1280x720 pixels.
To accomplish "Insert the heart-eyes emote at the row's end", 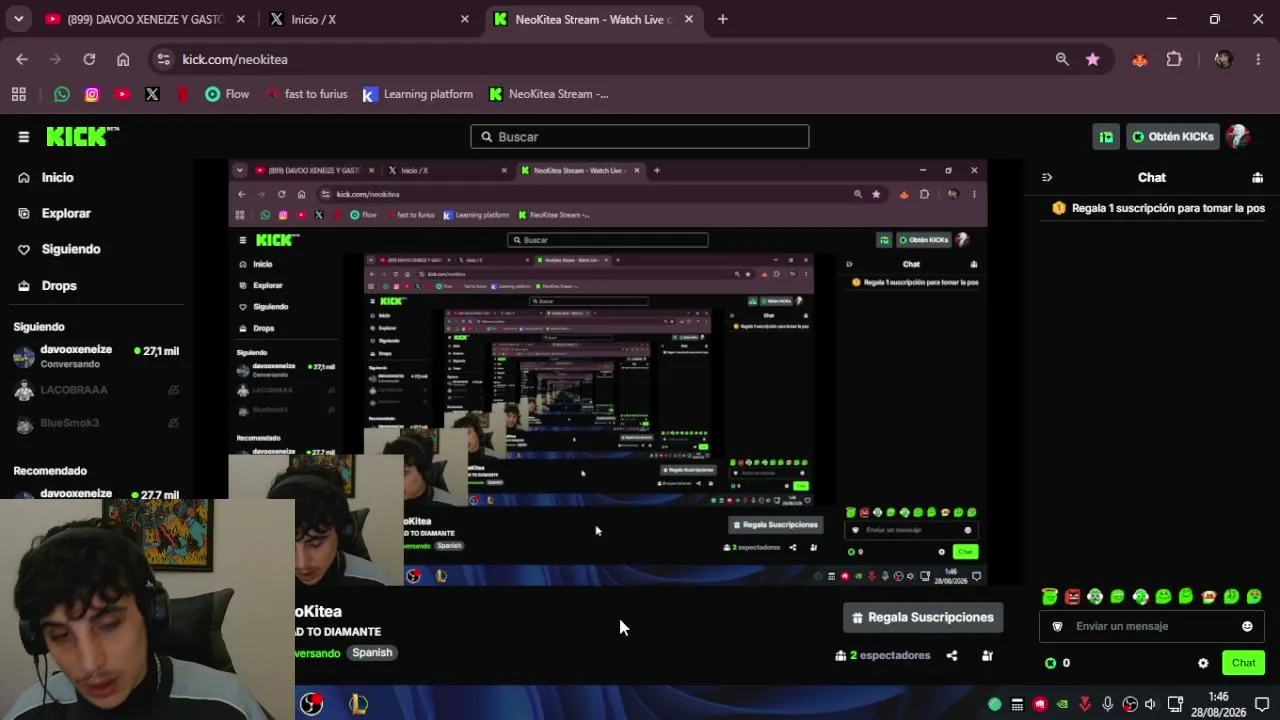I will point(1254,597).
